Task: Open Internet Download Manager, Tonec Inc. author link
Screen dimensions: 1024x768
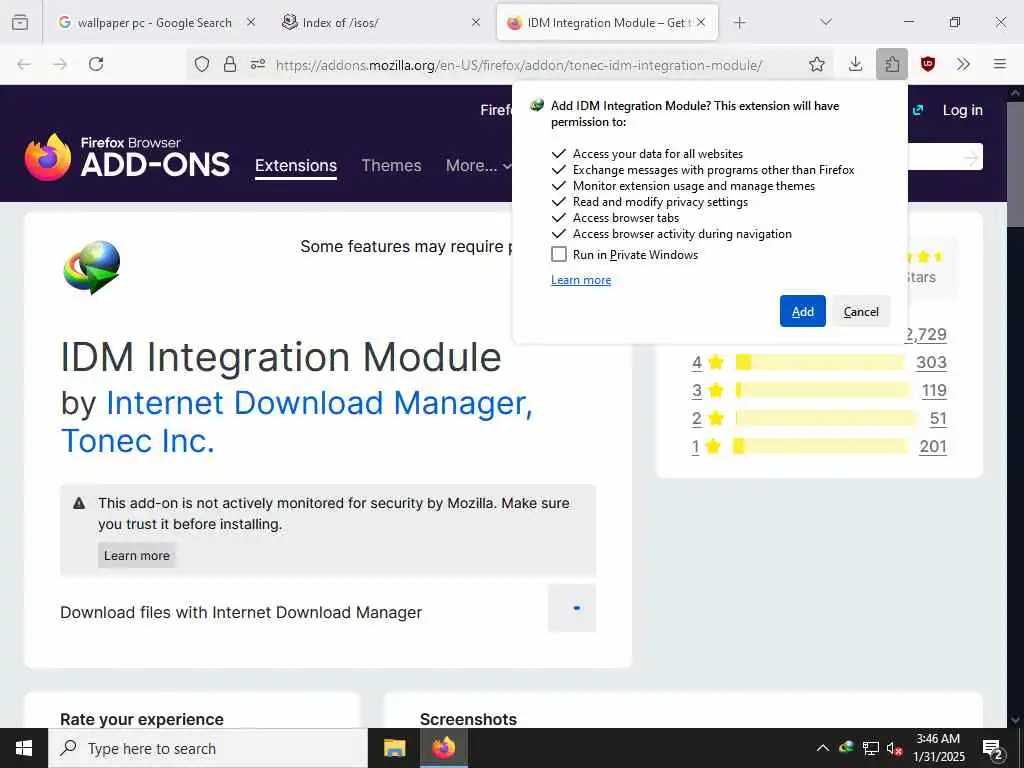Action: click(x=298, y=422)
